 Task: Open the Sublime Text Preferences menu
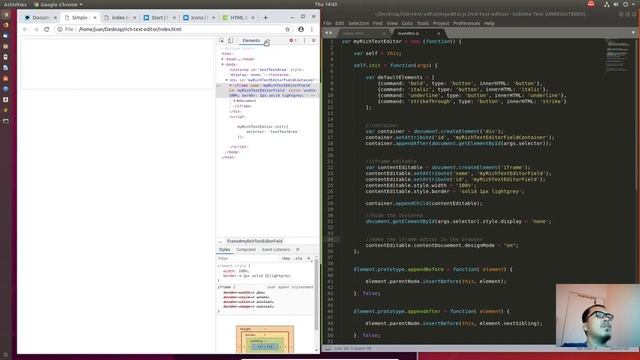(x=467, y=23)
